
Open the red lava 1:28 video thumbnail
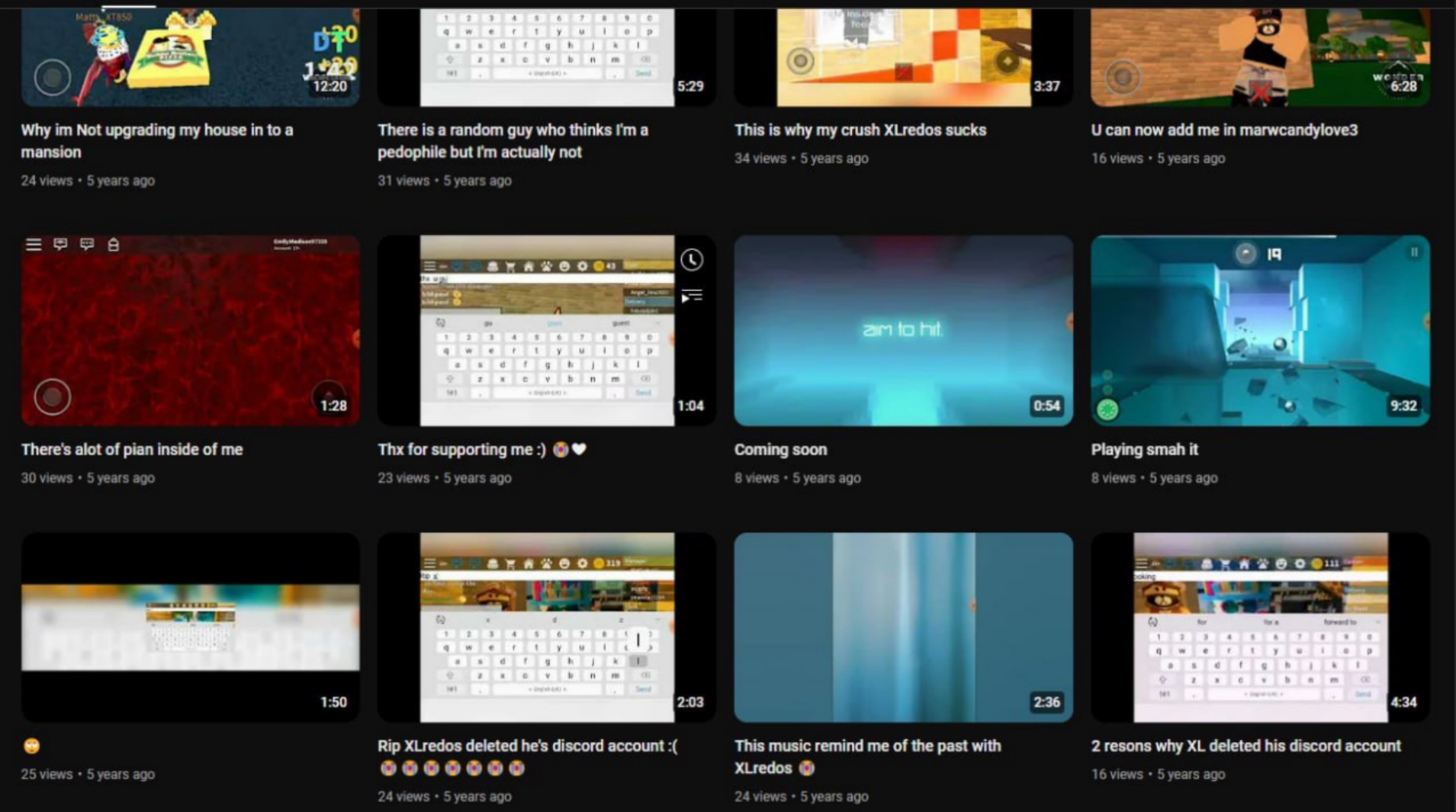191,330
